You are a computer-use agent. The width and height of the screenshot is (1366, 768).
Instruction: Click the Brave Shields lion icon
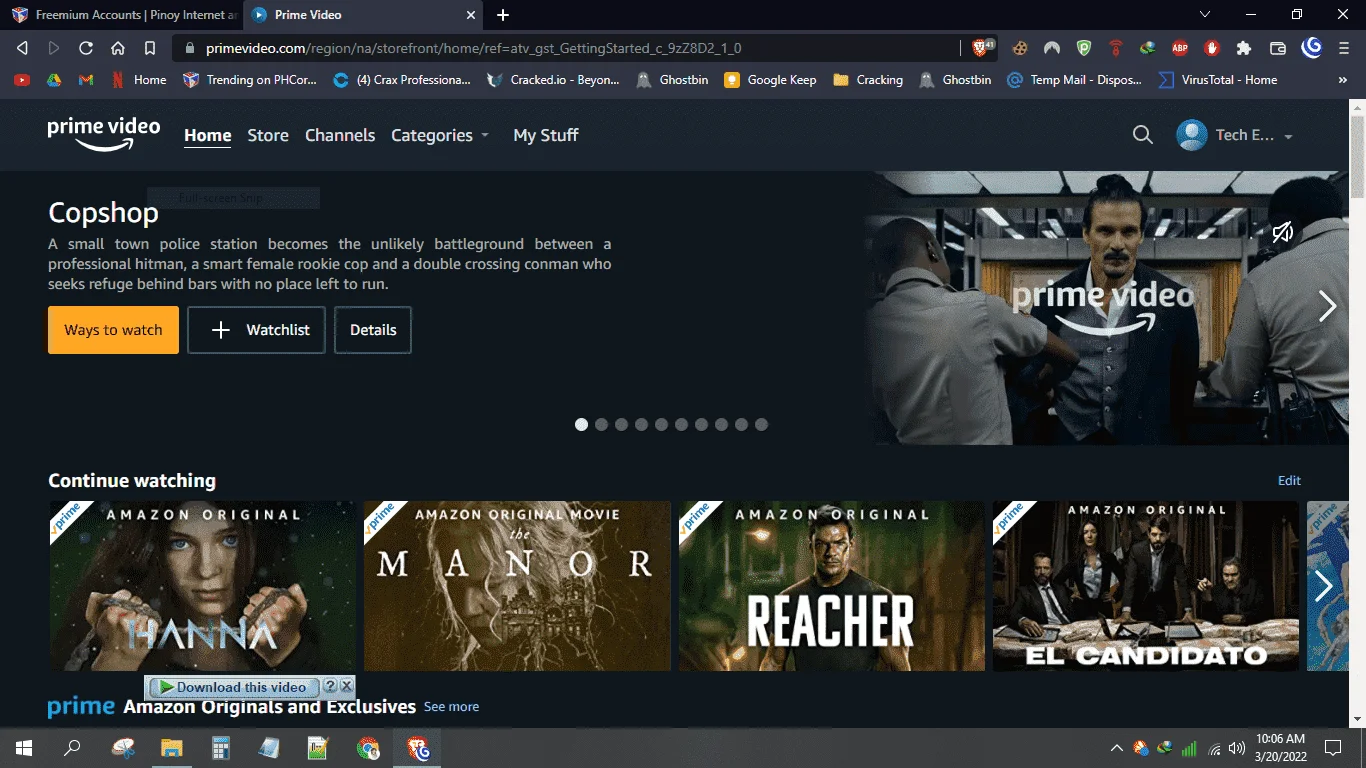[983, 48]
